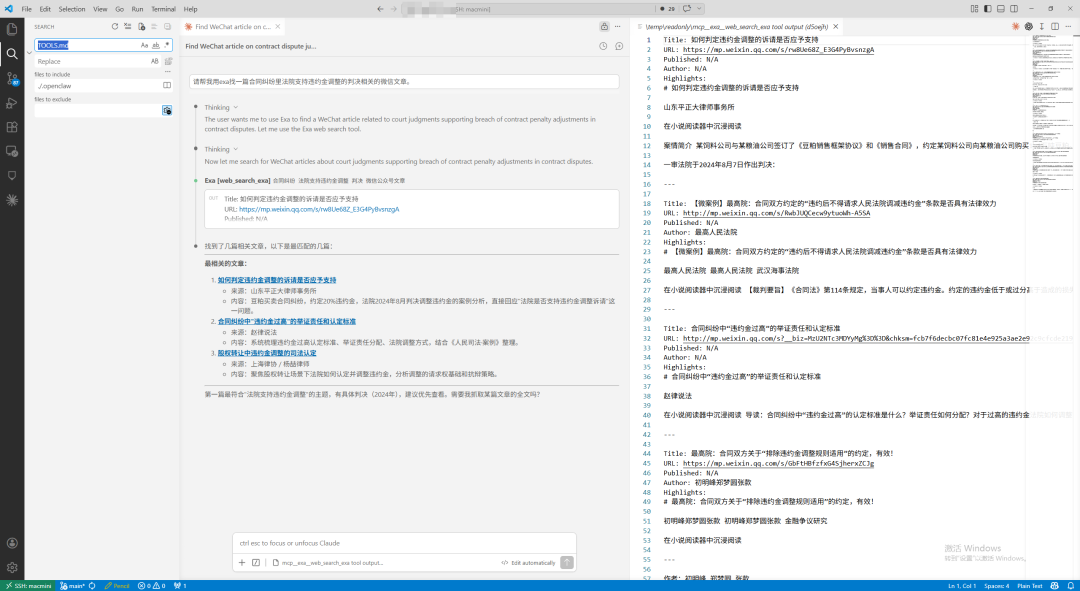This screenshot has width=1080, height=591.
Task: Open the Selection menu
Action: [72, 9]
